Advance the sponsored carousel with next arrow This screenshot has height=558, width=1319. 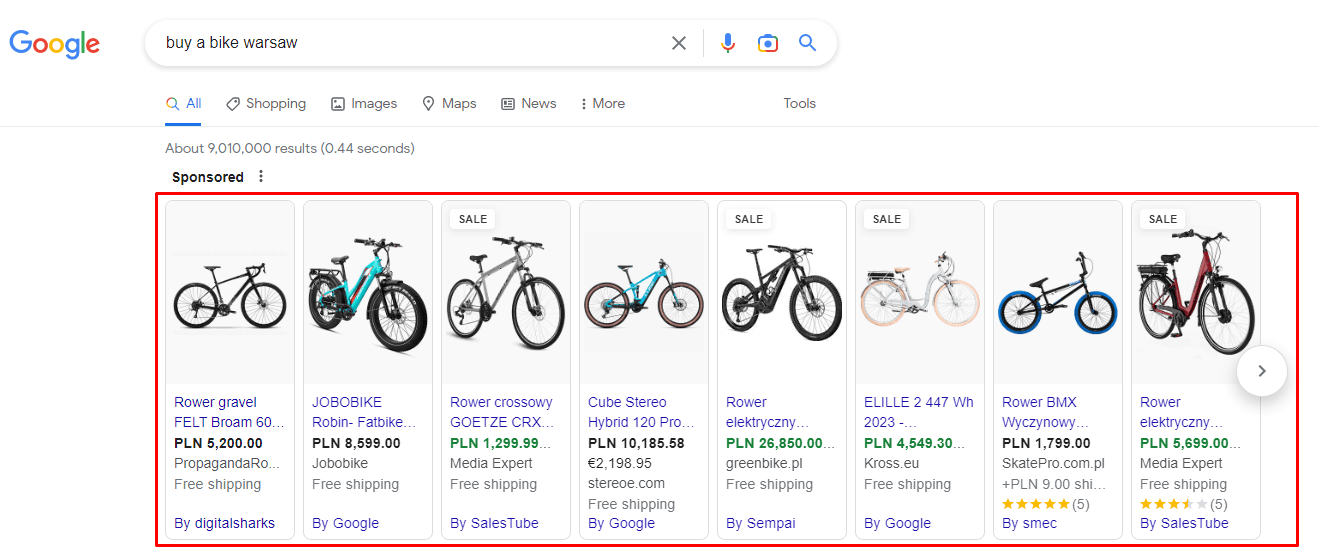(1261, 371)
